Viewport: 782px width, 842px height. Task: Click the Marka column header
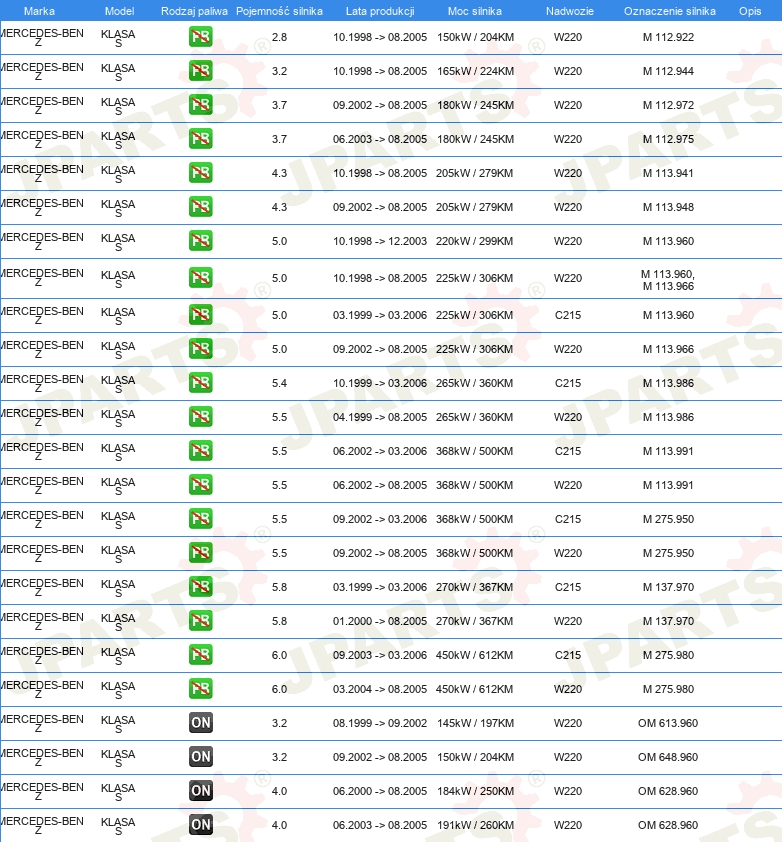39,11
